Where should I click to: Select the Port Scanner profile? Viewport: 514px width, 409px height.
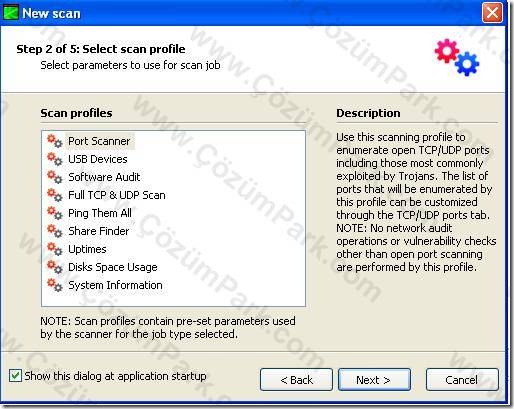pyautogui.click(x=99, y=141)
